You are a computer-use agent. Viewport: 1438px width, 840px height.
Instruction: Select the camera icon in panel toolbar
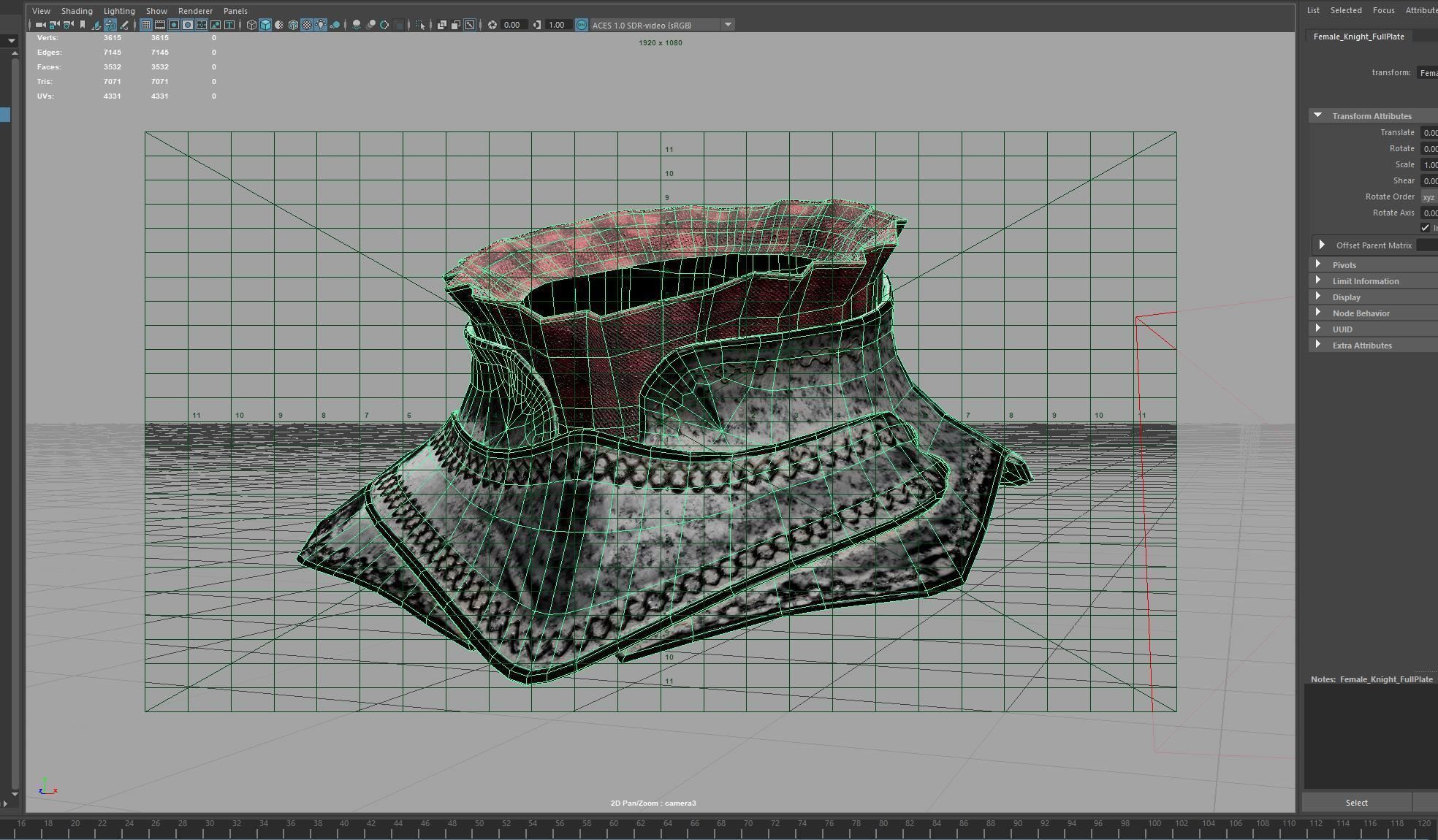[40, 25]
